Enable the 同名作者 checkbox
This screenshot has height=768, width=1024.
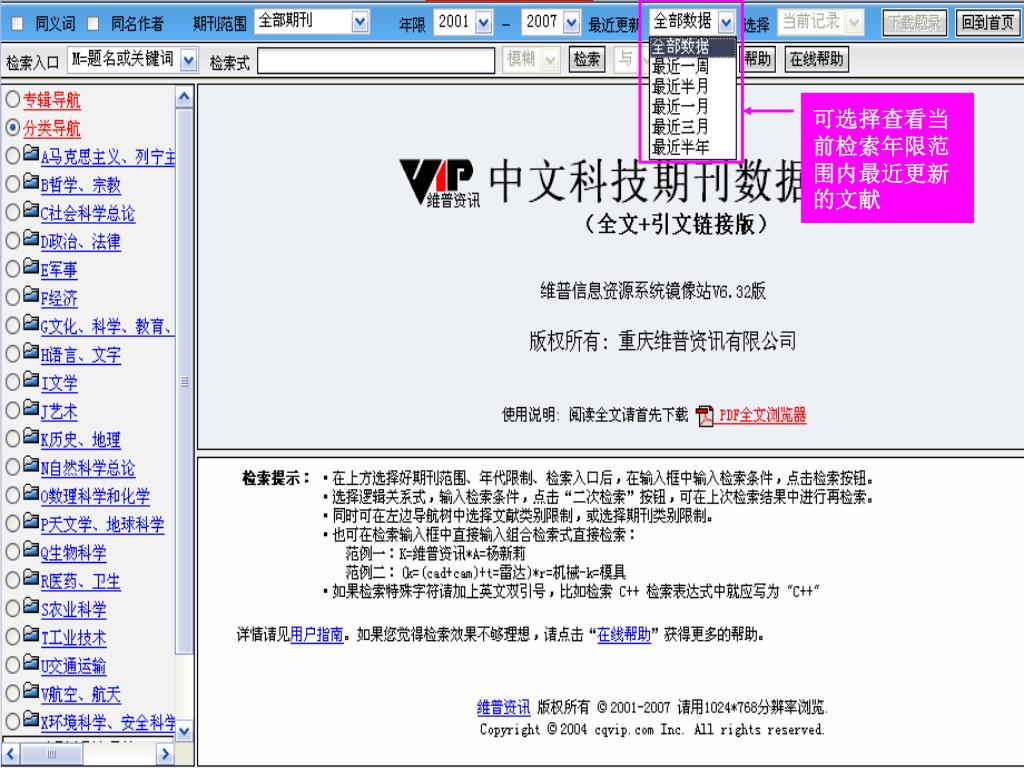[93, 24]
